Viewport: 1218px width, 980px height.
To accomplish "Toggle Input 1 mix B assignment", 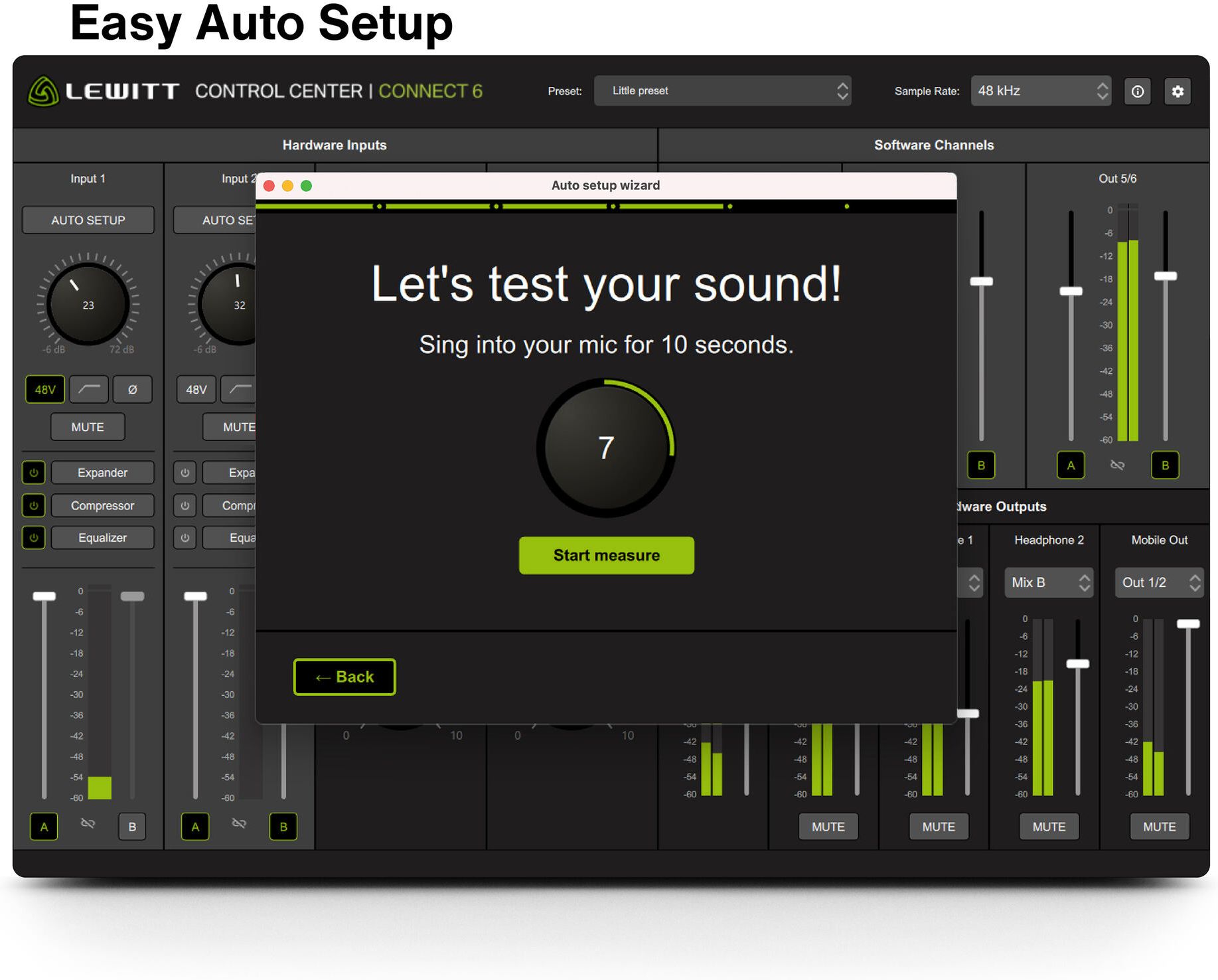I will pyautogui.click(x=132, y=827).
